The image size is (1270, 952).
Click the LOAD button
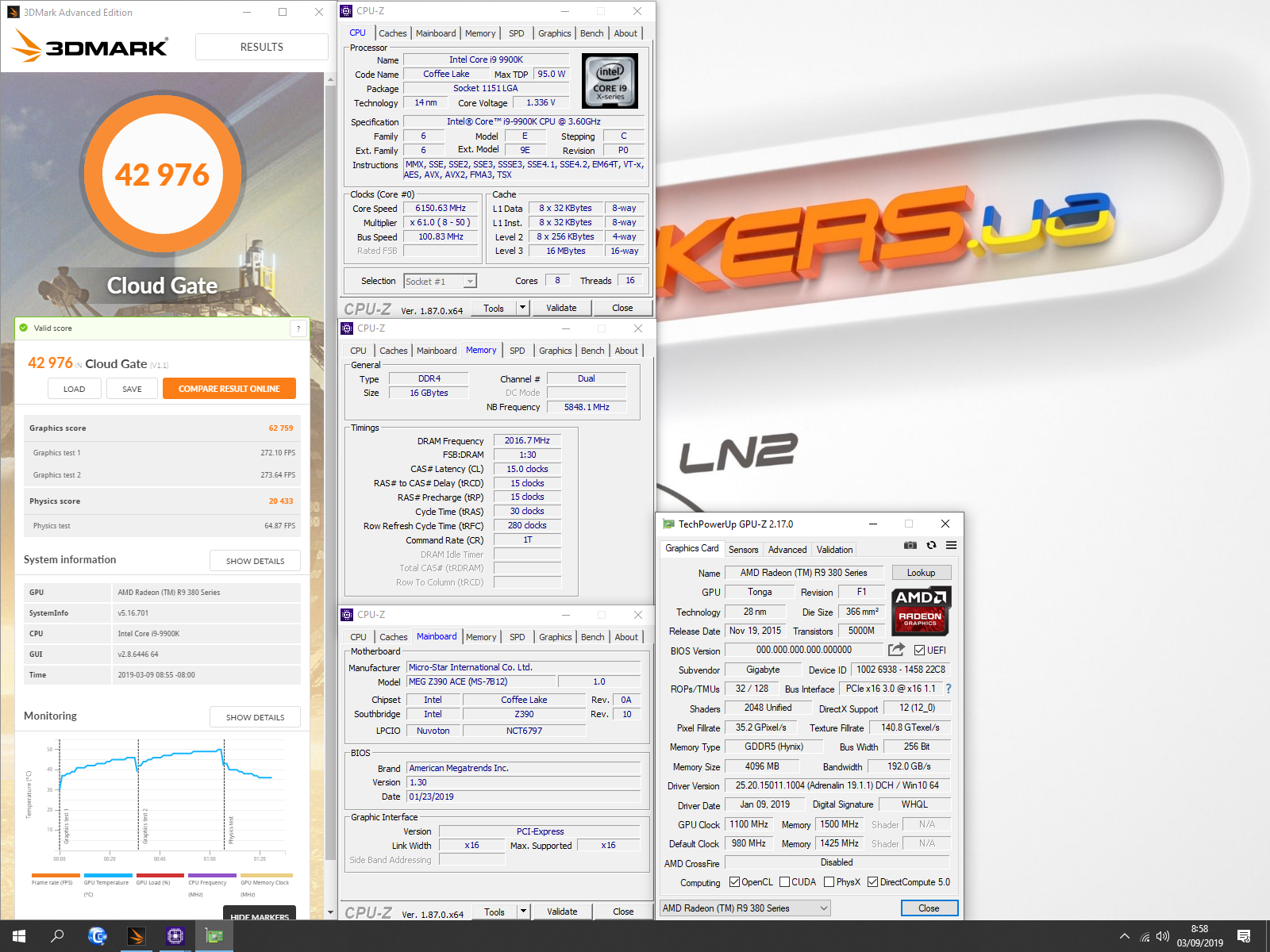[75, 389]
